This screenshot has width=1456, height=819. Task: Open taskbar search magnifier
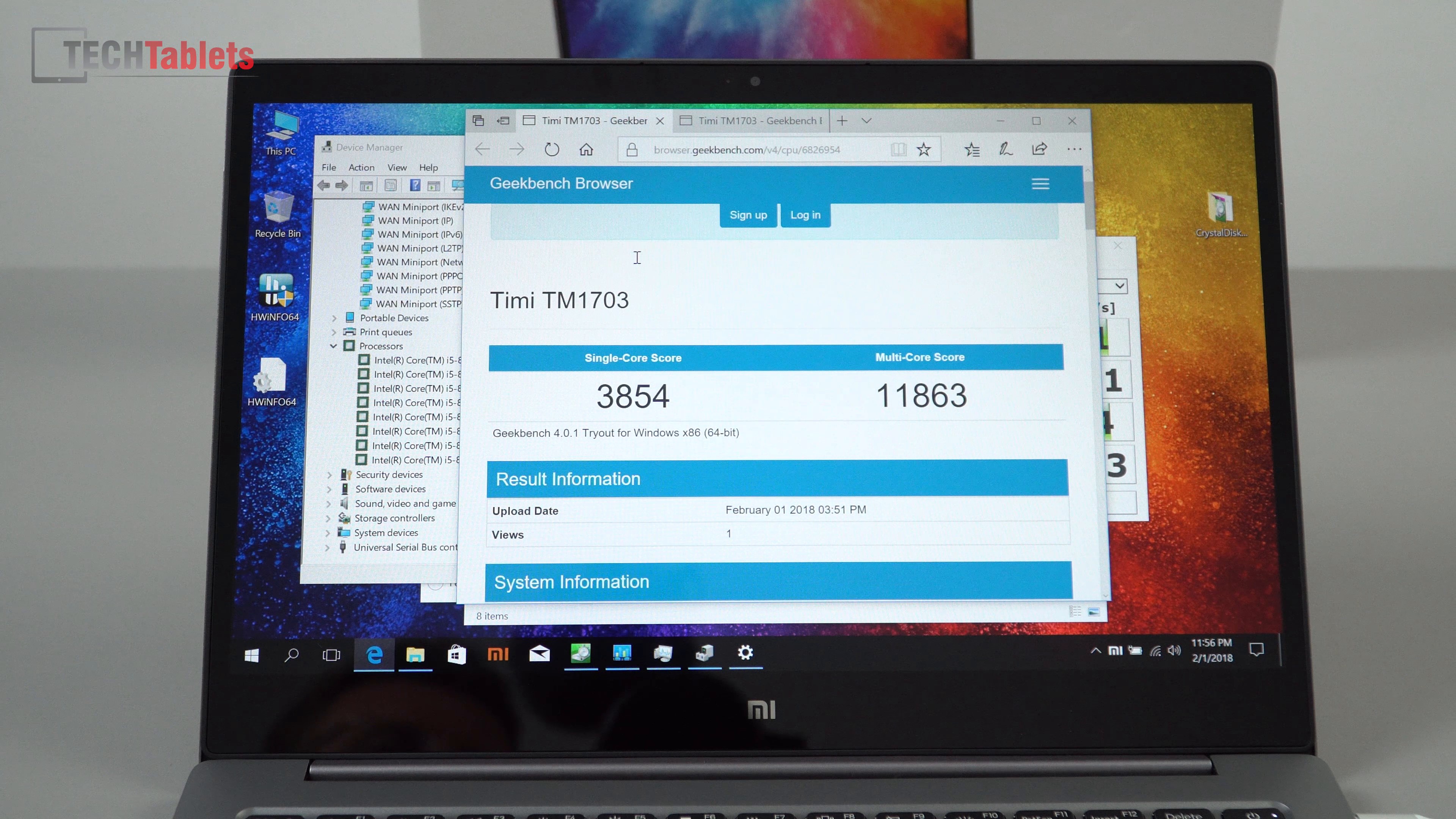(x=292, y=655)
